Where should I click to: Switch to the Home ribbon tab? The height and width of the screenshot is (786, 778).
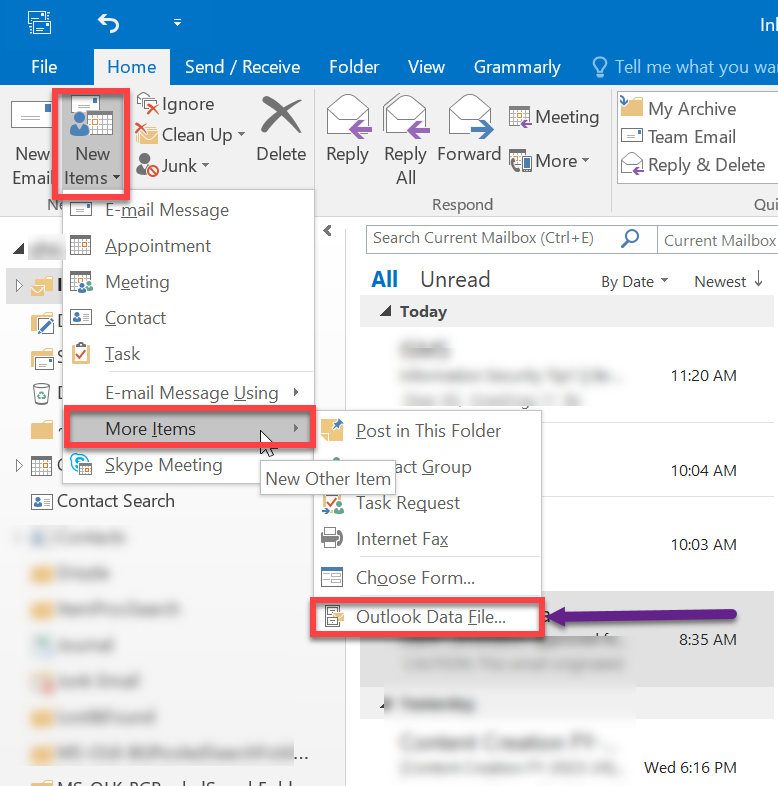[x=132, y=67]
